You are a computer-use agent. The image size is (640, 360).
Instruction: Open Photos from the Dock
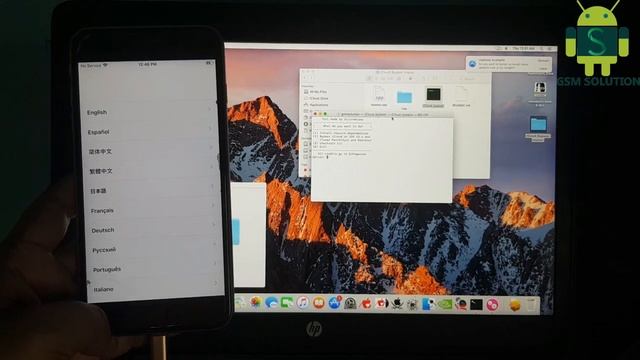tap(256, 302)
